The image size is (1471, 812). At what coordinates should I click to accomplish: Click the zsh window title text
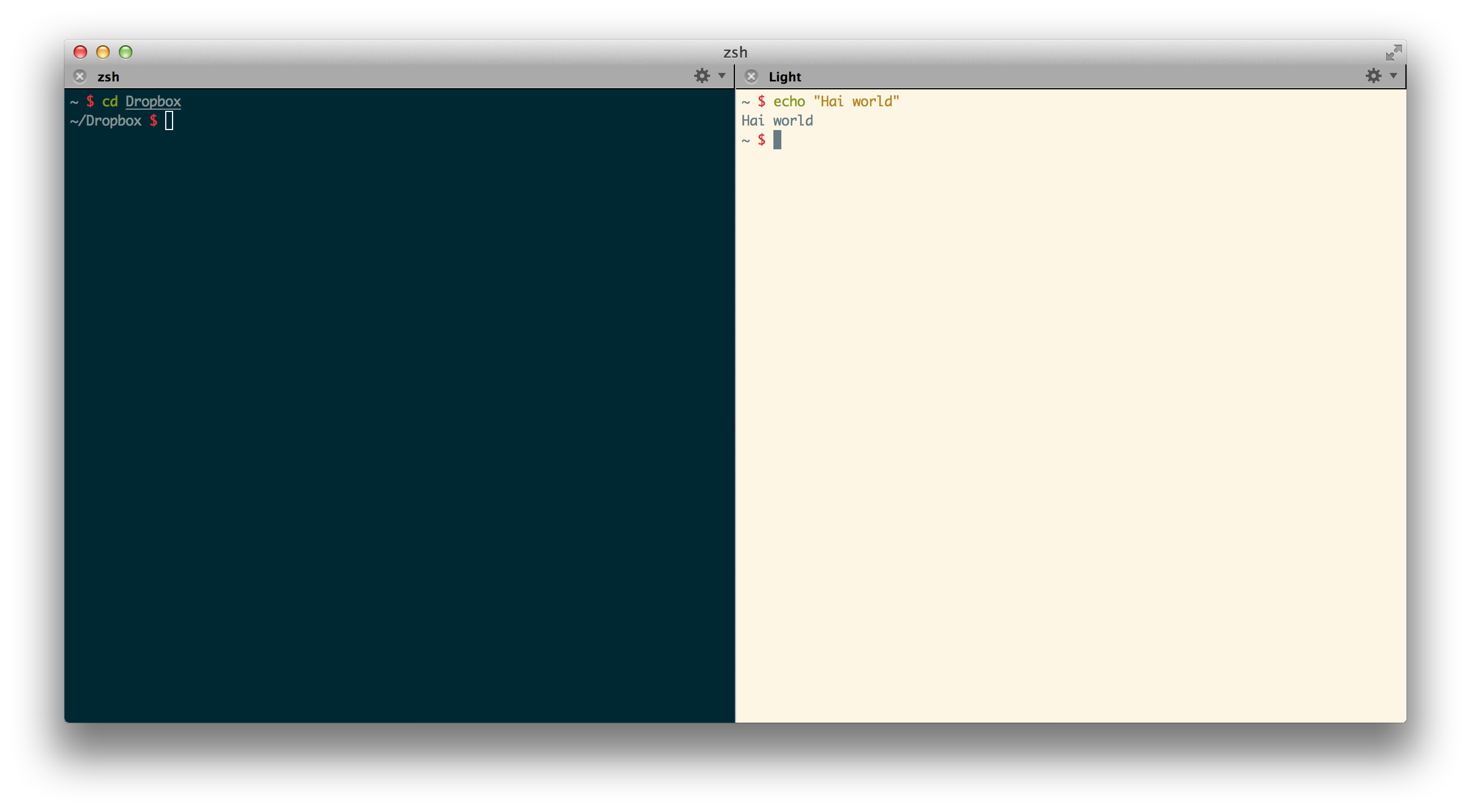pyautogui.click(x=735, y=53)
